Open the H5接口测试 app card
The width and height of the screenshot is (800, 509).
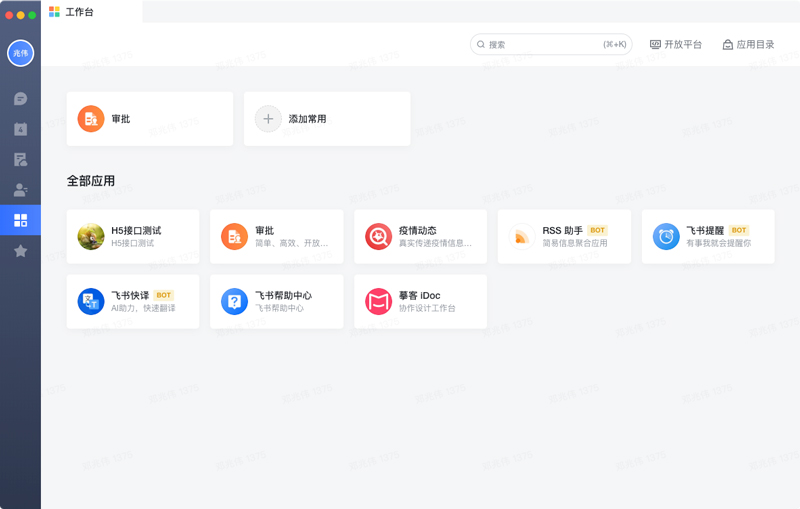(x=133, y=237)
